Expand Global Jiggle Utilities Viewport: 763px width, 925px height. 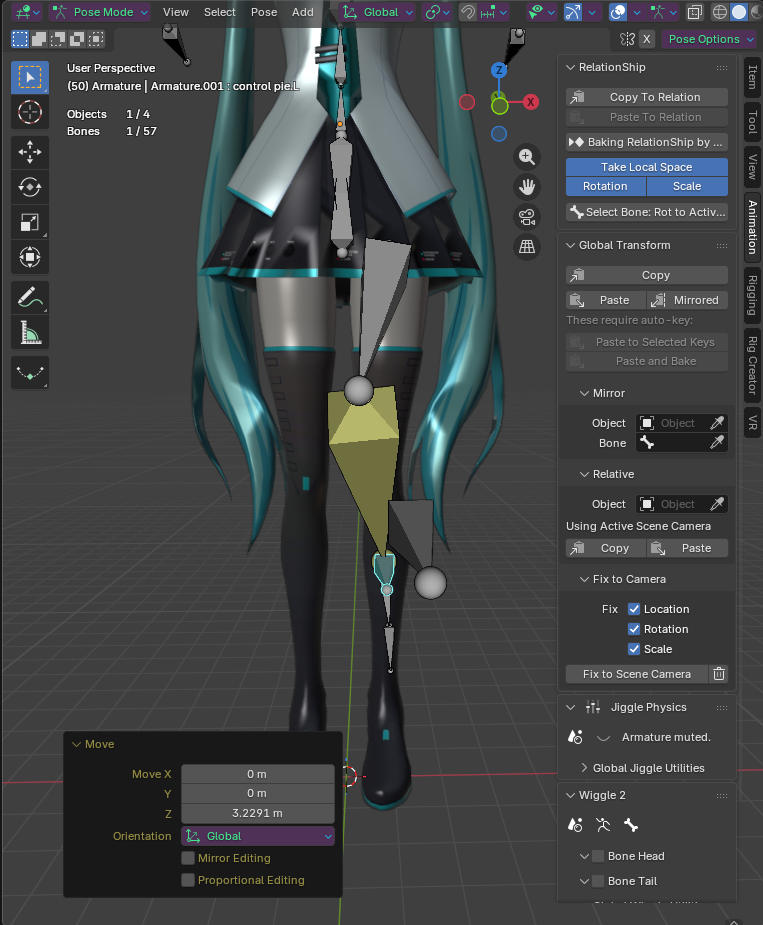click(x=584, y=768)
